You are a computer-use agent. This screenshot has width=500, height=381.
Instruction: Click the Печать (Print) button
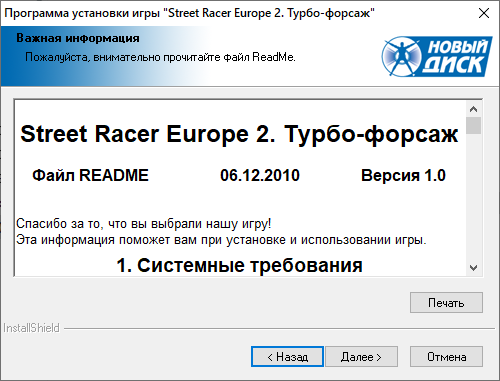[x=446, y=303]
